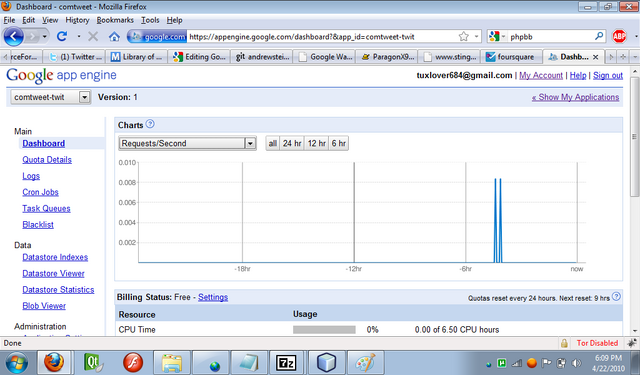Screen dimensions: 640x375
Task: Close the Dashboard tab with its X
Action: [596, 57]
